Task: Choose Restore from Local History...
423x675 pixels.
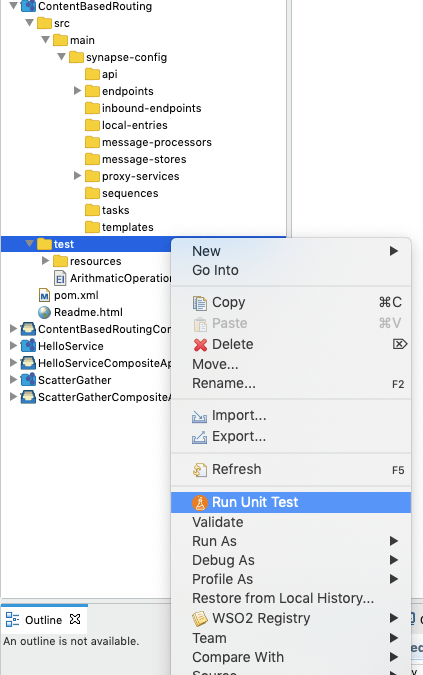Action: pos(291,598)
